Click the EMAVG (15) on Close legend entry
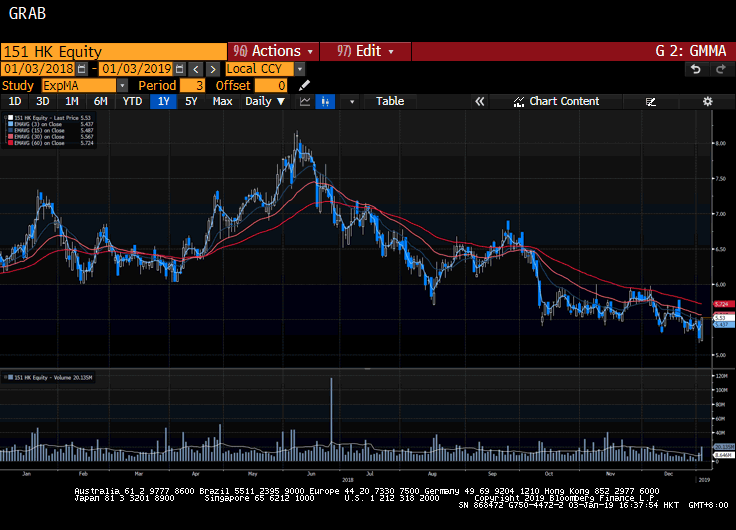Image resolution: width=736 pixels, height=530 pixels. click(x=49, y=131)
